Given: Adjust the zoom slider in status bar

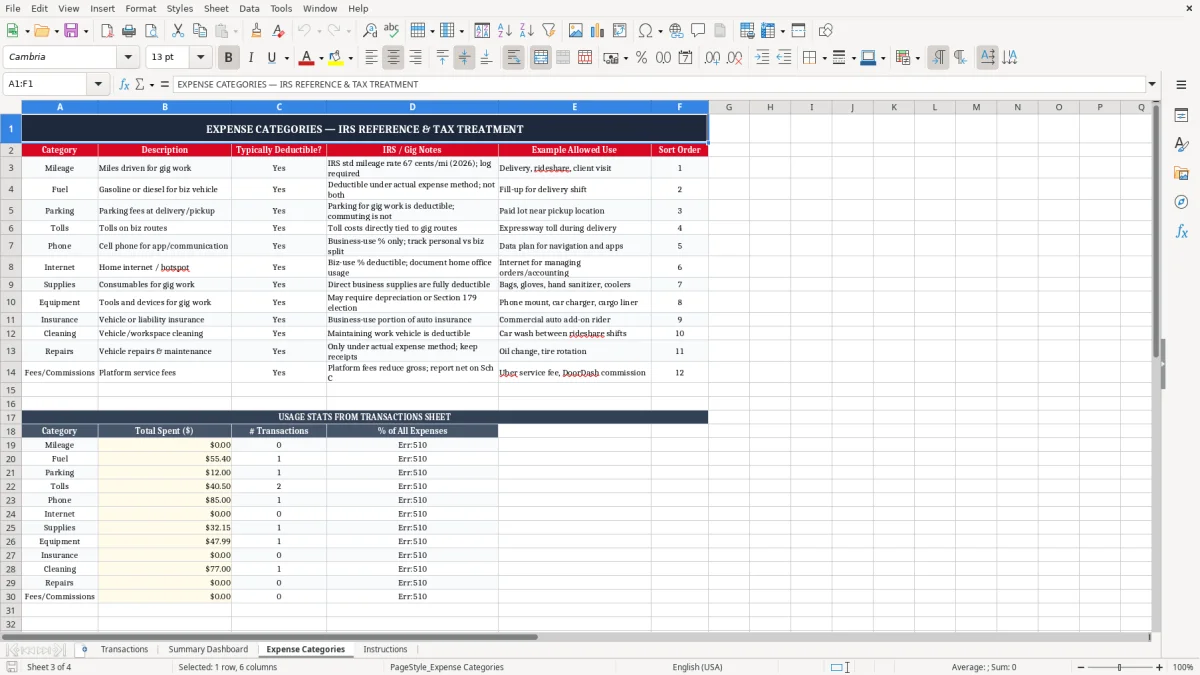Looking at the screenshot, I should [x=1119, y=667].
